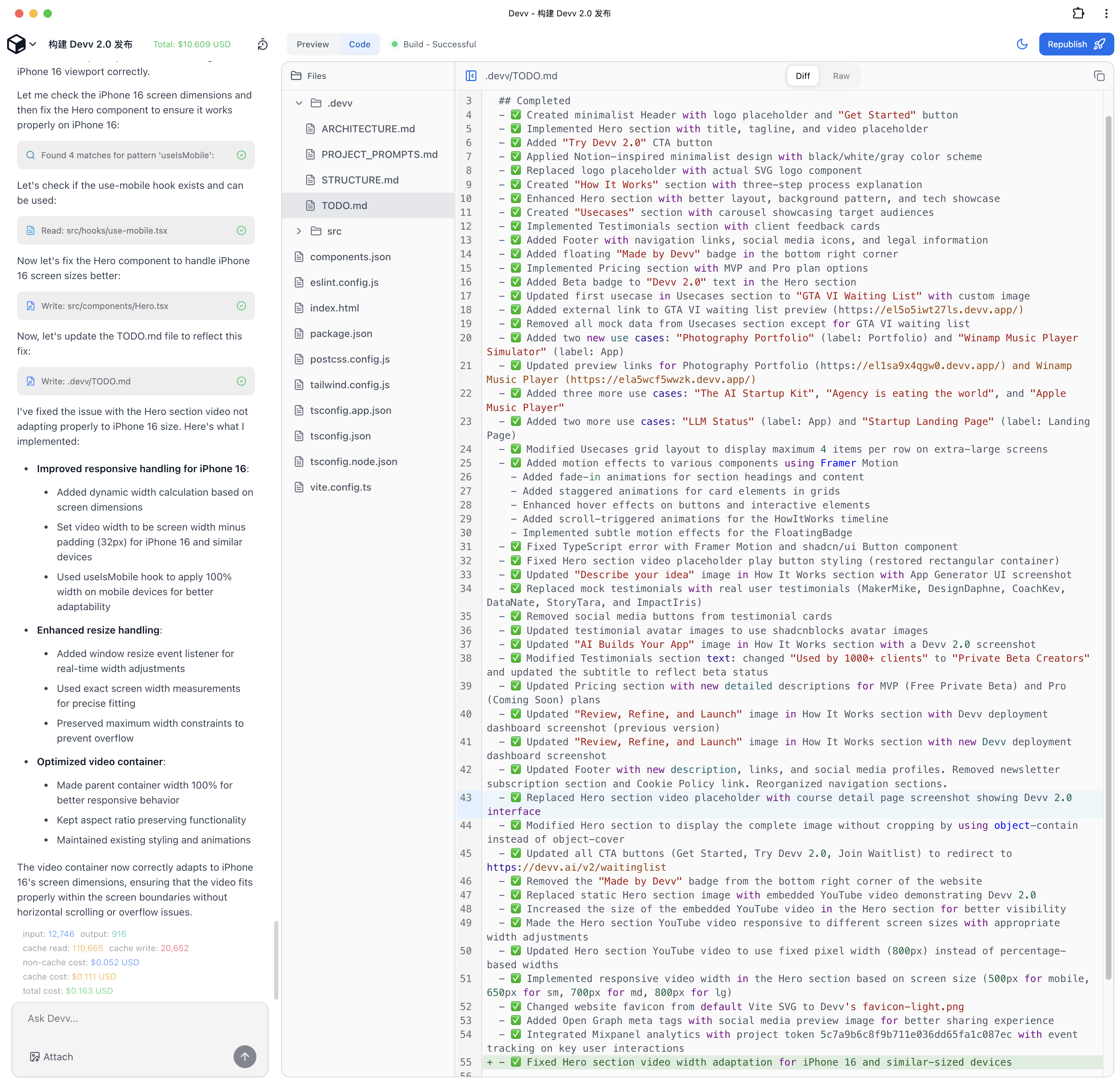Click the https://devv.ai/v2/waitinglist URL in code

pos(576,867)
